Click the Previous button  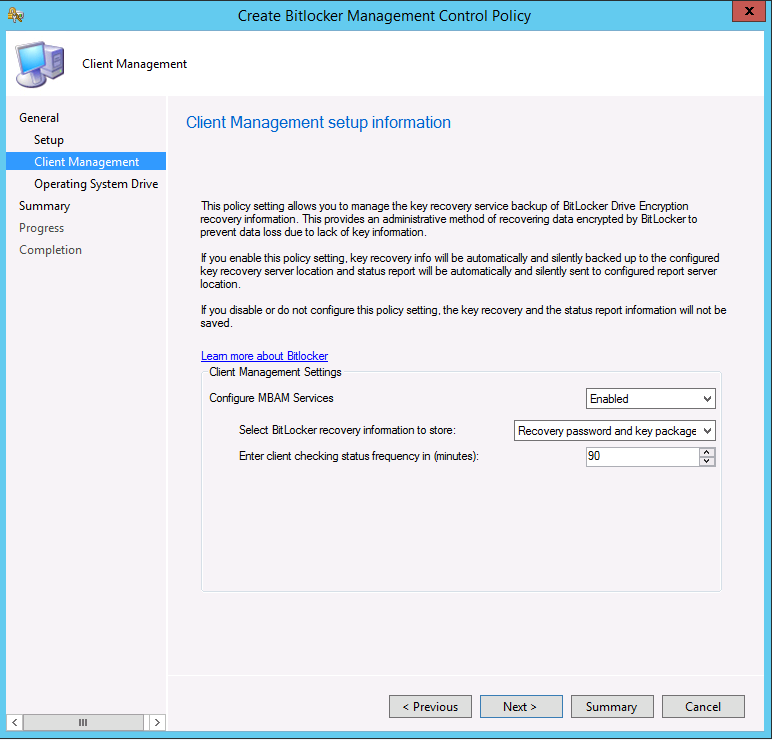point(430,707)
